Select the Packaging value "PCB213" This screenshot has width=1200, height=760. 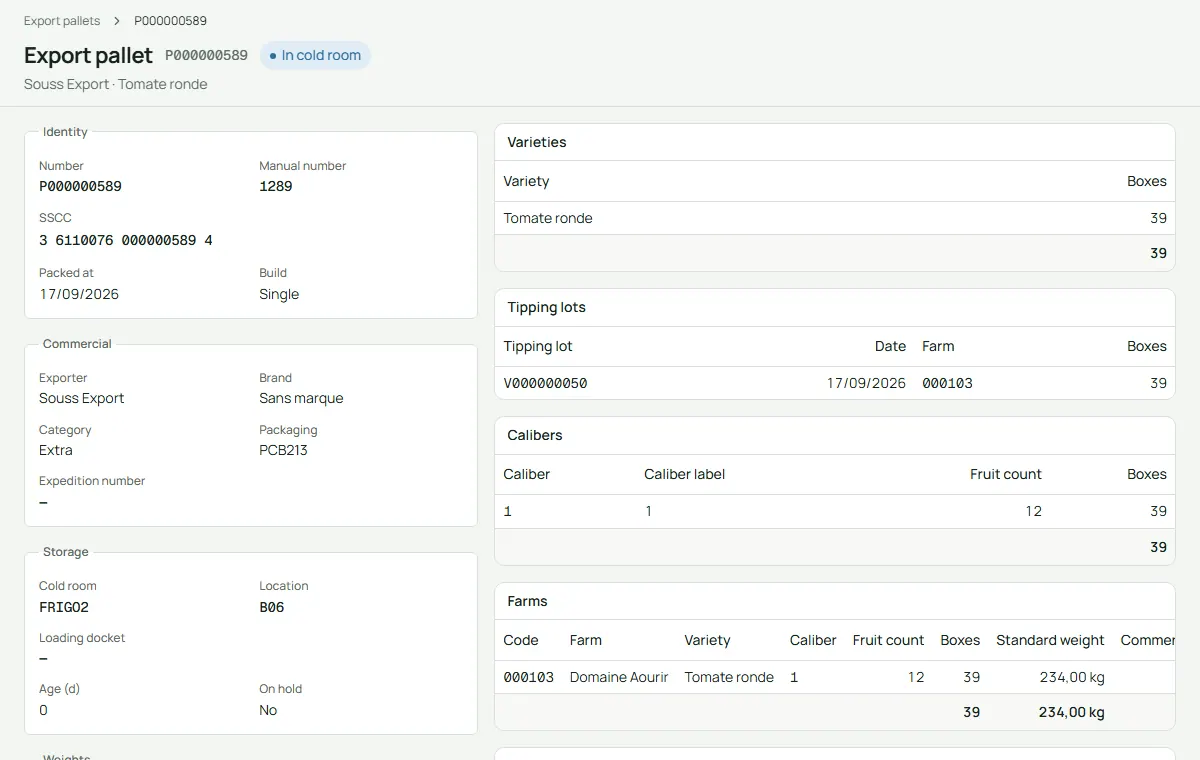coord(283,450)
